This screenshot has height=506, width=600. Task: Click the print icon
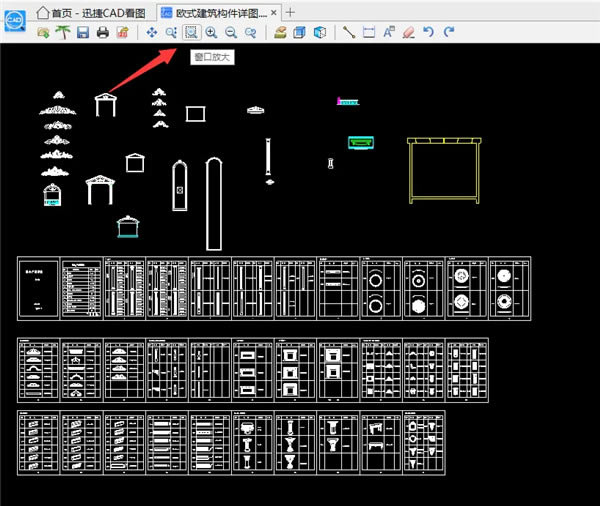pos(102,33)
